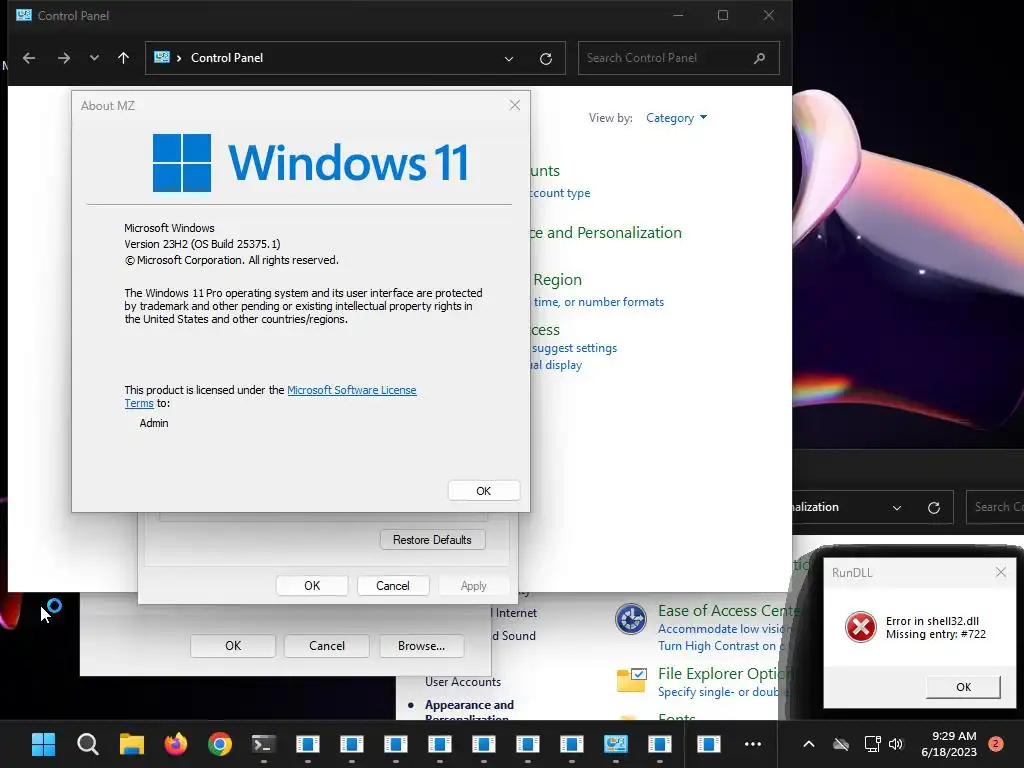Close the RunDLL error dialog
Screen dimensions: 1024x768
click(1000, 572)
